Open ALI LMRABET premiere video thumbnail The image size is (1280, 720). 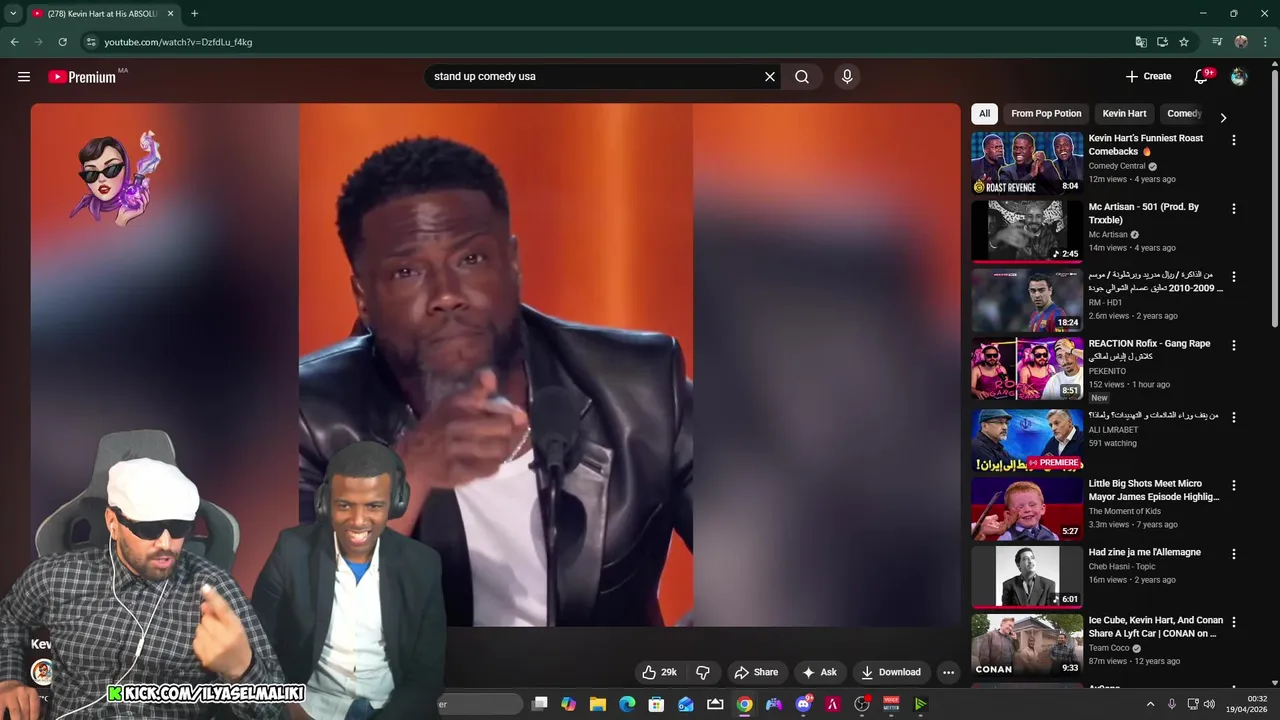(x=1027, y=440)
